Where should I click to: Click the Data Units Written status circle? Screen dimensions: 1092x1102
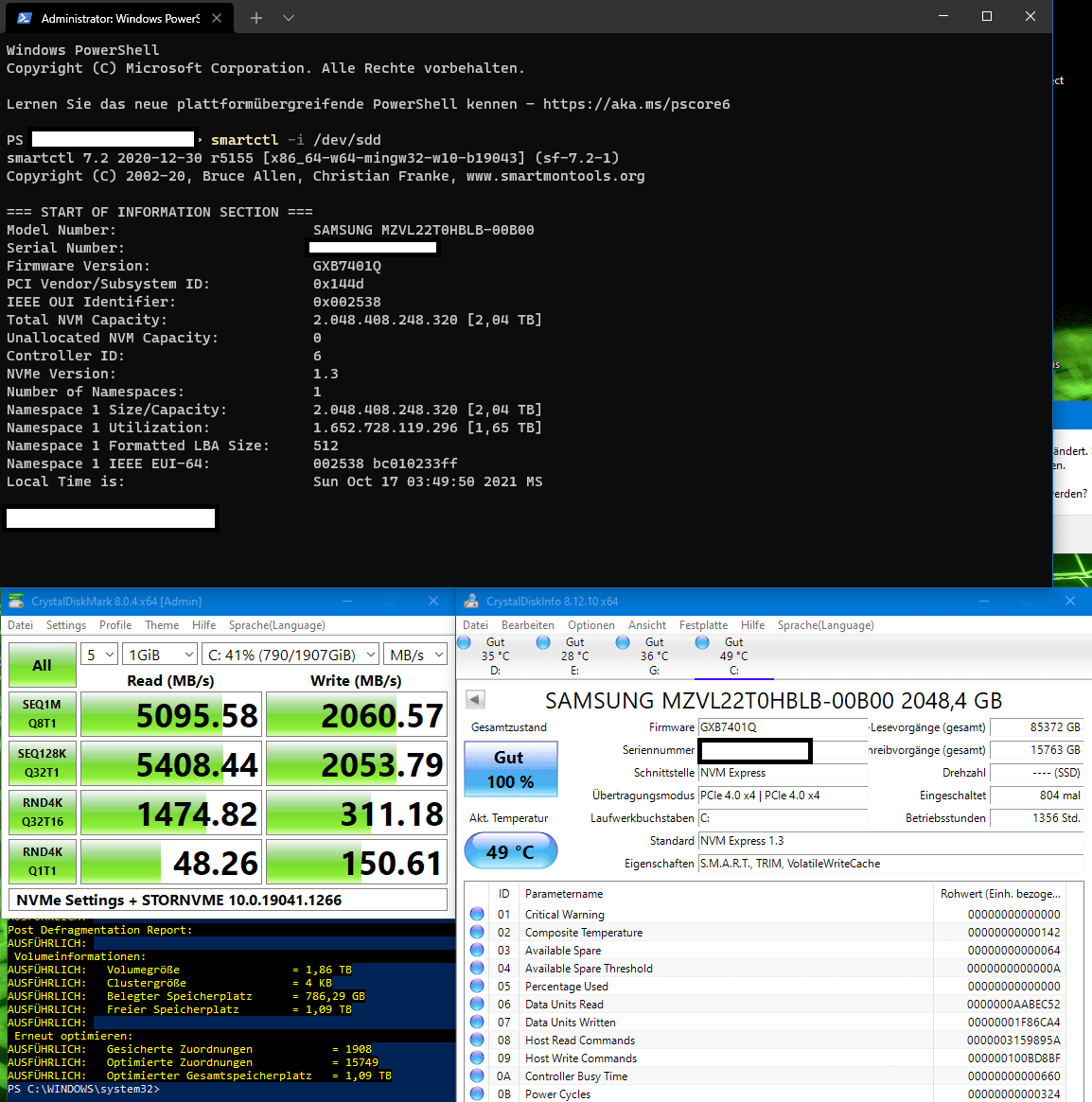(x=478, y=1022)
